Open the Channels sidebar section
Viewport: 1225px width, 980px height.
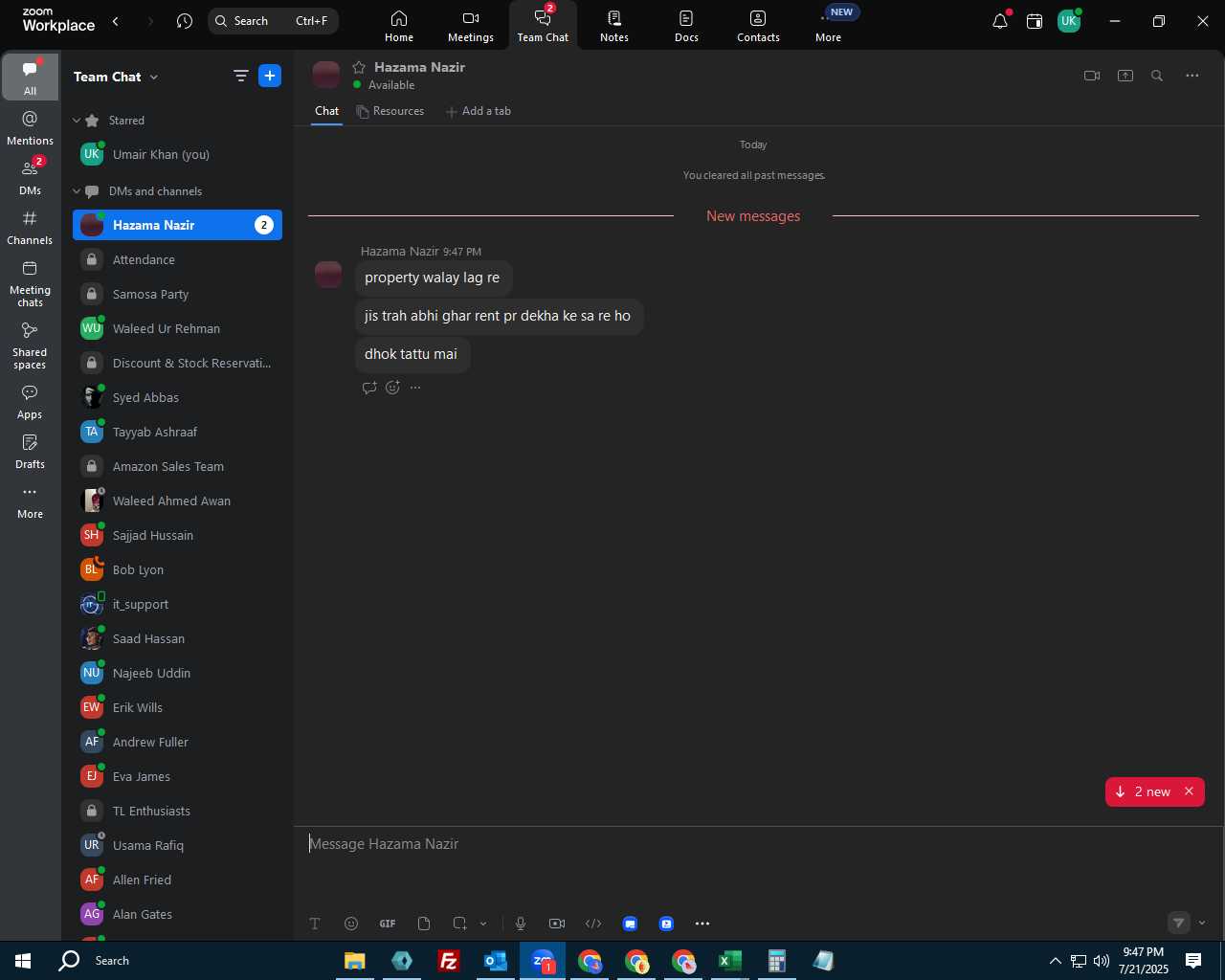pyautogui.click(x=30, y=228)
